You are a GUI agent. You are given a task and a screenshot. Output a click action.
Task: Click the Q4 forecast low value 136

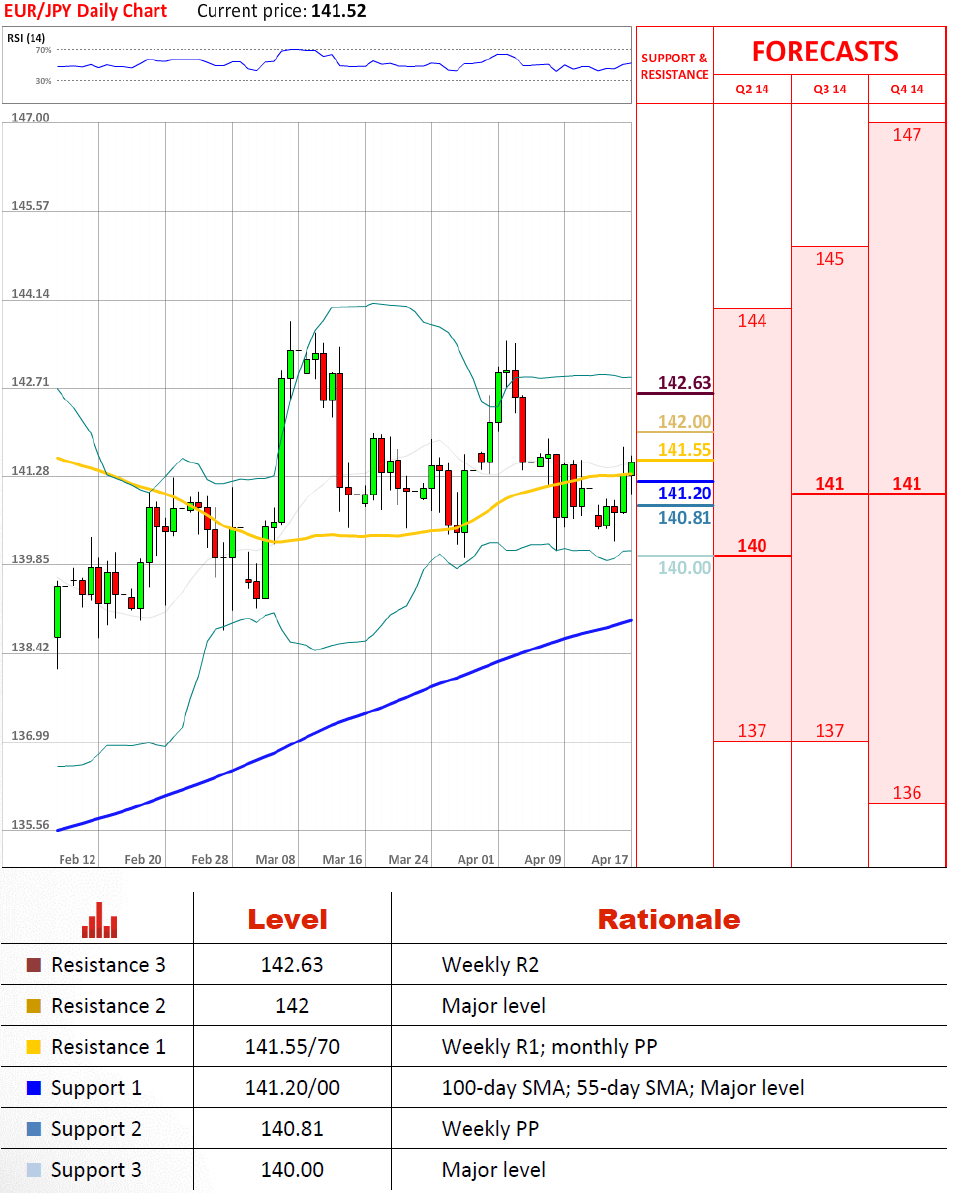(x=907, y=793)
